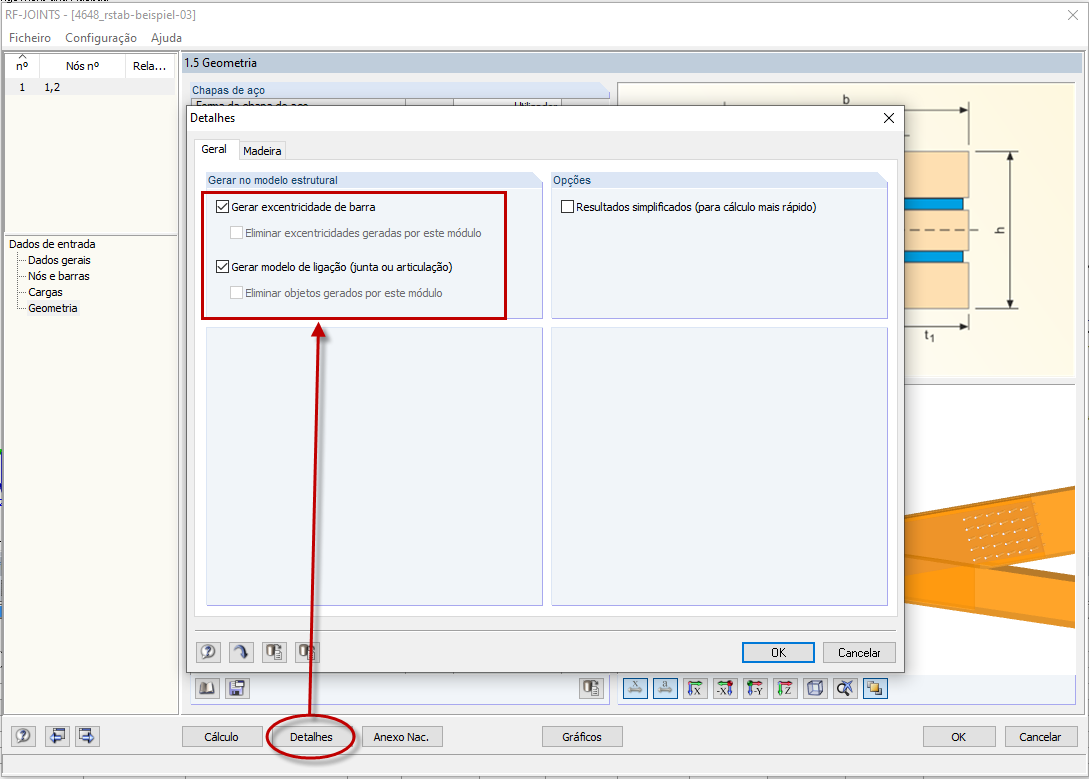This screenshot has width=1089, height=779.
Task: Open help in the Detalhes dialog
Action: (208, 652)
